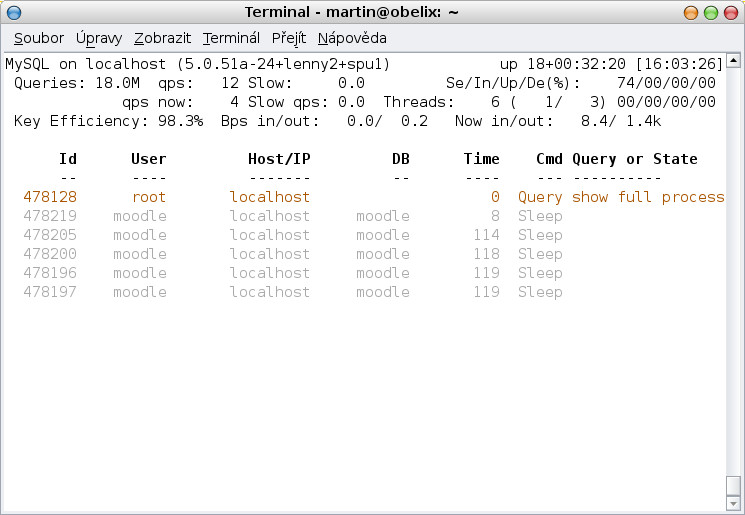745x515 pixels.
Task: Click the 'Key Efficiency: 98.3%' value
Action: (109, 121)
